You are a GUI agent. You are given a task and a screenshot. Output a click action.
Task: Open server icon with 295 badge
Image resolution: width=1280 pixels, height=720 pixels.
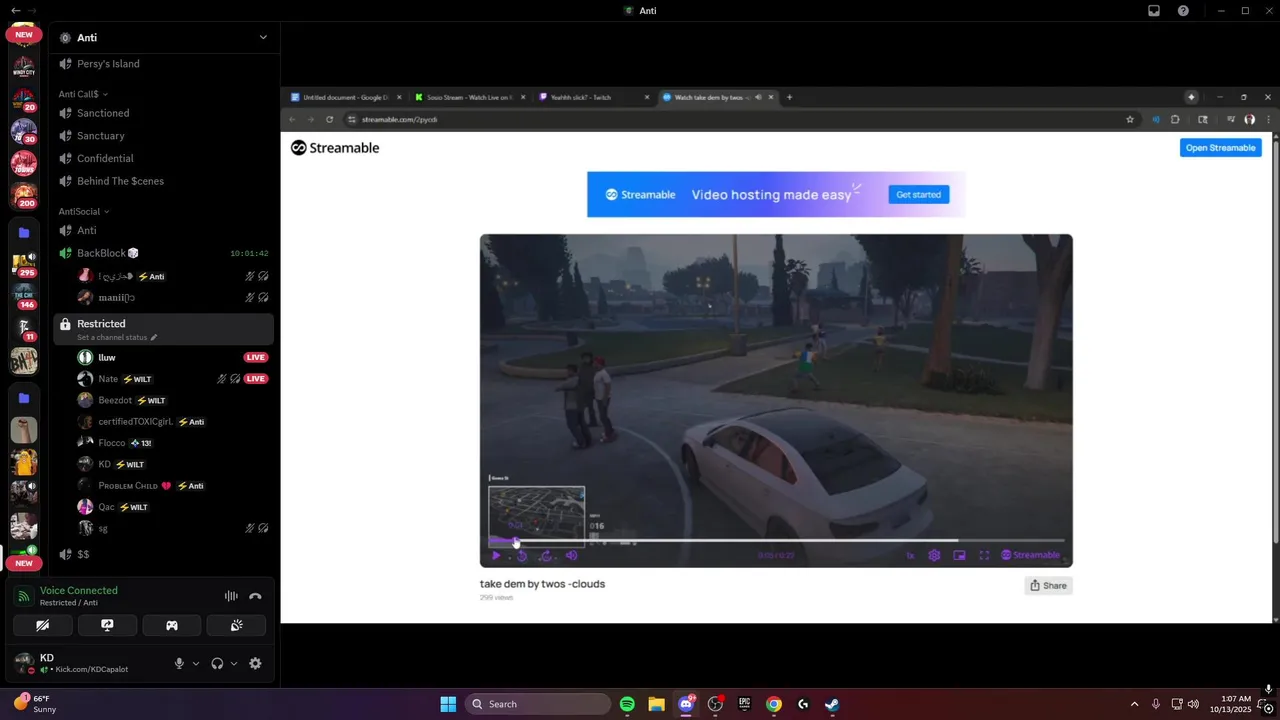tap(24, 264)
